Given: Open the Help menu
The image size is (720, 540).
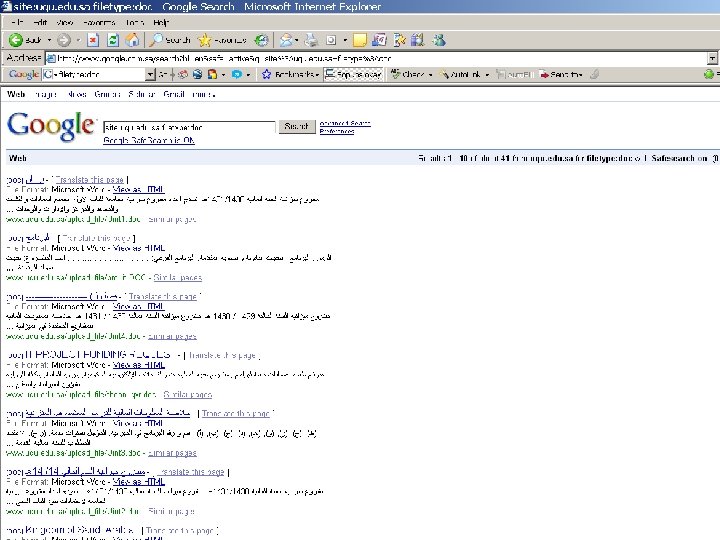Looking at the screenshot, I should pos(161,22).
